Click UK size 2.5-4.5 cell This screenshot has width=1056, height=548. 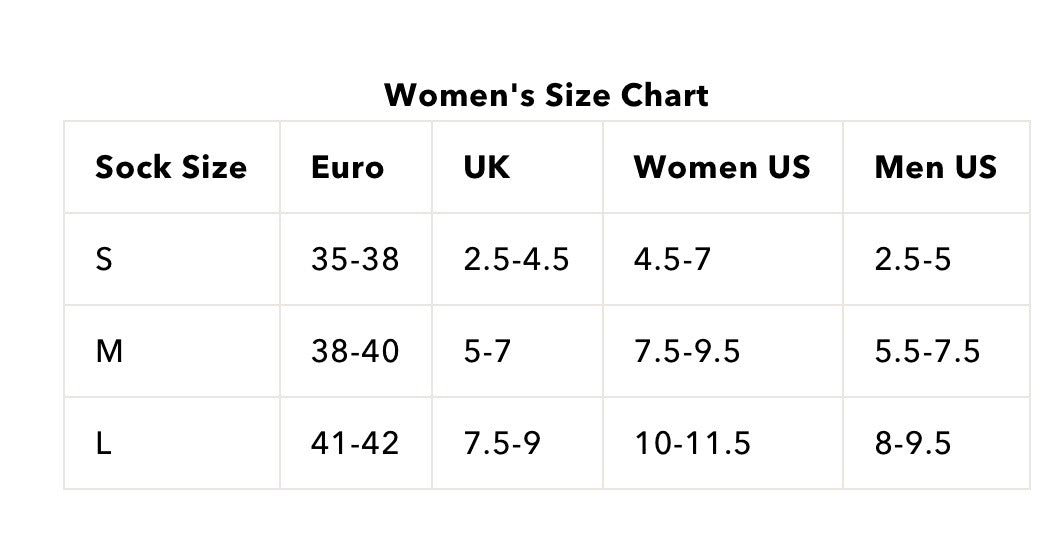pos(516,260)
